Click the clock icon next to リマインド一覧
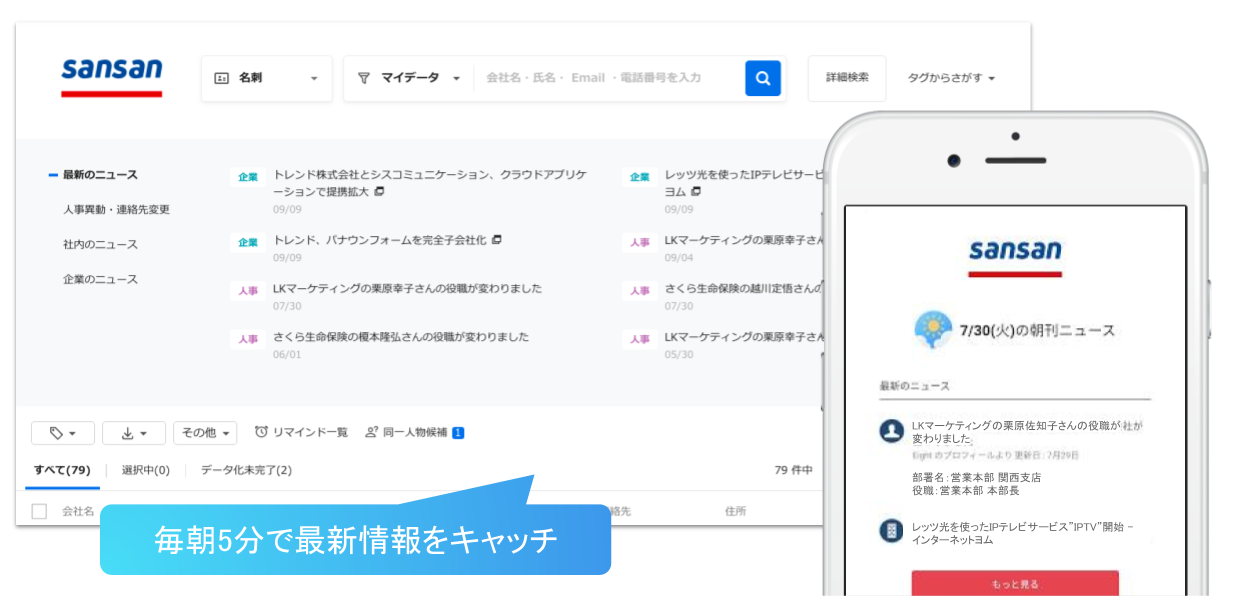 pyautogui.click(x=261, y=432)
